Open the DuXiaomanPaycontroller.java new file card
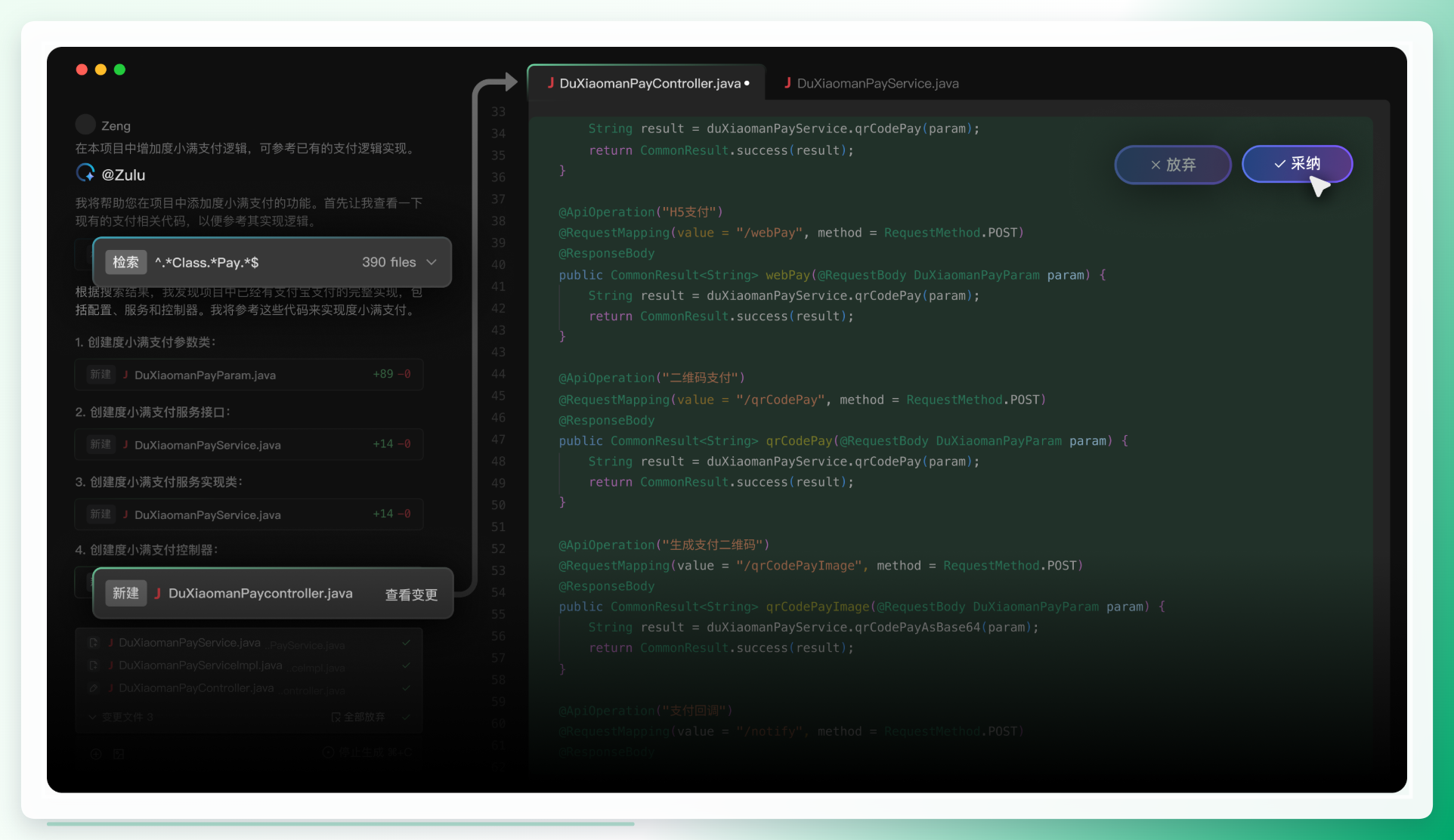1454x840 pixels. click(x=273, y=594)
